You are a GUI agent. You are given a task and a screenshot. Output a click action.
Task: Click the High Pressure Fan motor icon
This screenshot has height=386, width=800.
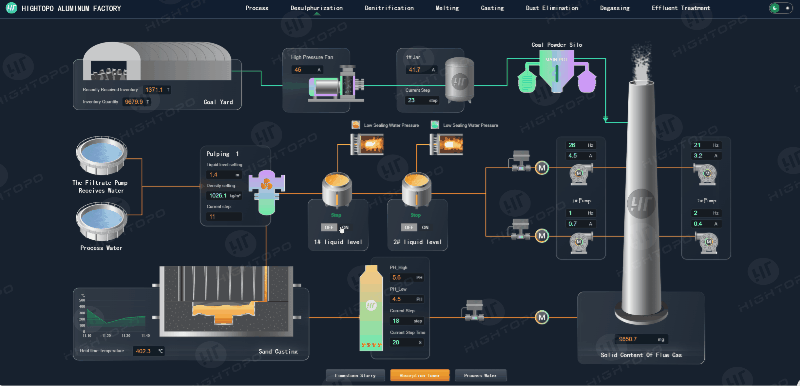(x=336, y=83)
